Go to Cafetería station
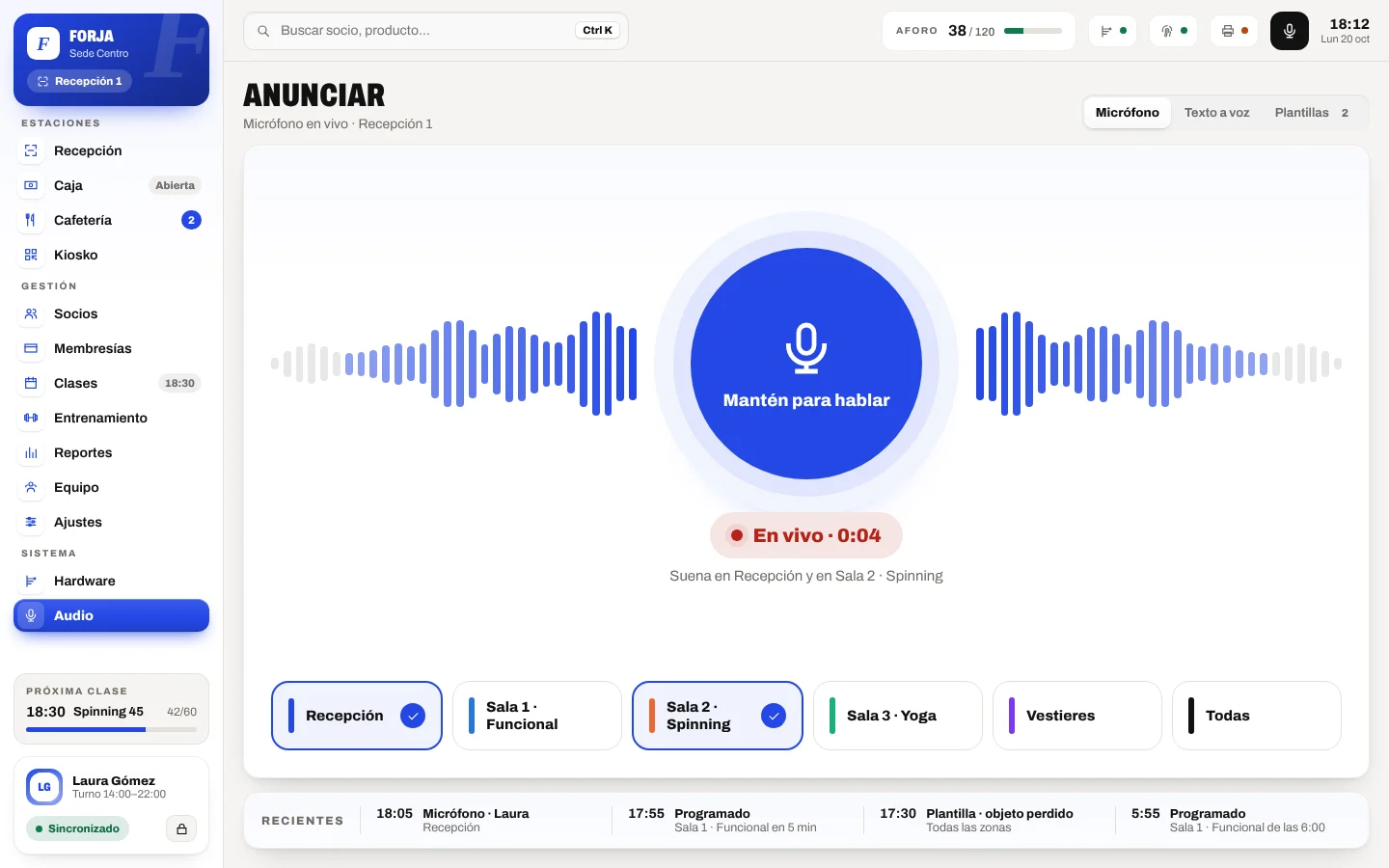1389x868 pixels. (111, 220)
